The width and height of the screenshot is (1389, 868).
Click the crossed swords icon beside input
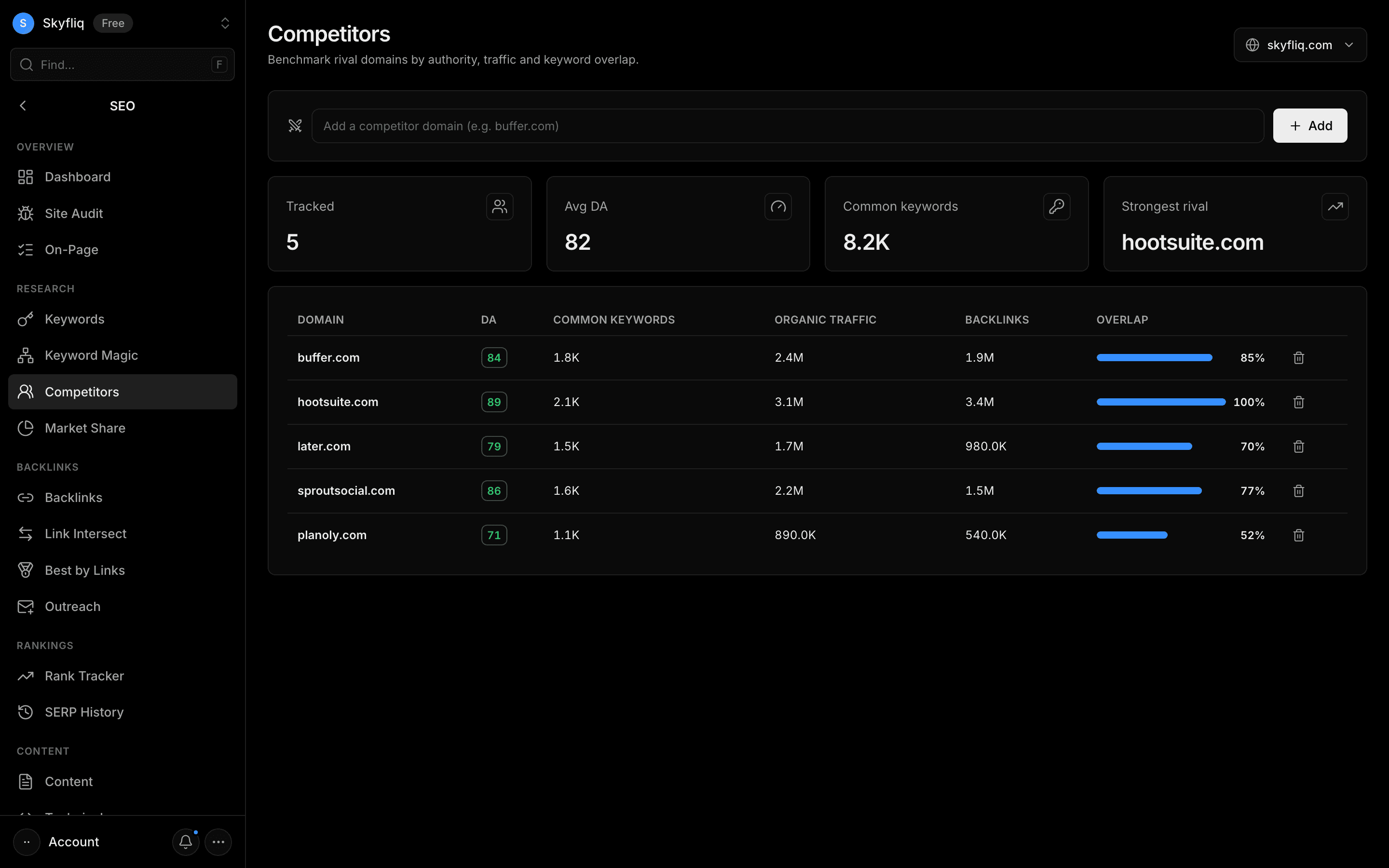coord(295,126)
